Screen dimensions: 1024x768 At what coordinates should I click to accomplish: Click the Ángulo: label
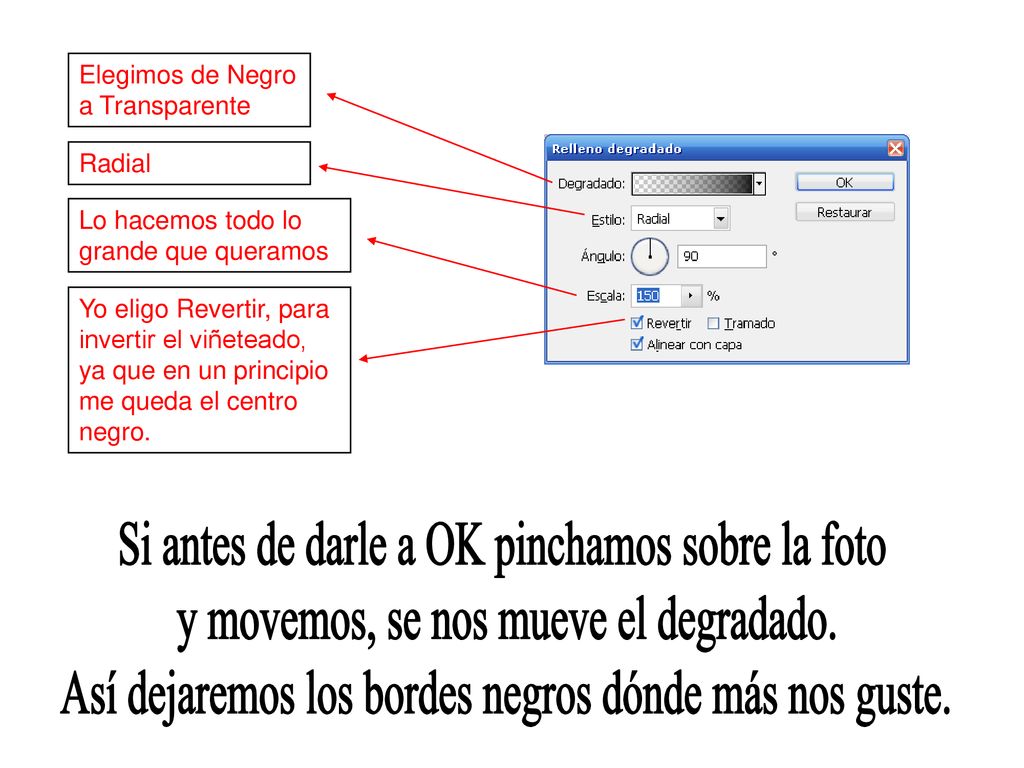603,255
